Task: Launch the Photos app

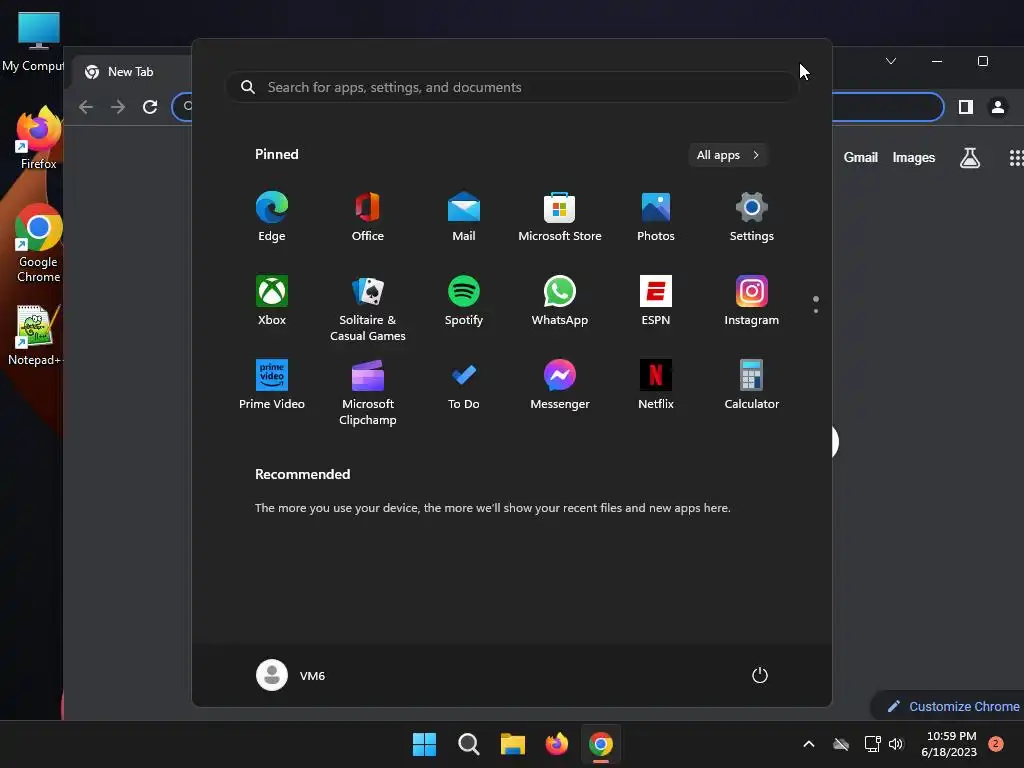Action: 656,217
